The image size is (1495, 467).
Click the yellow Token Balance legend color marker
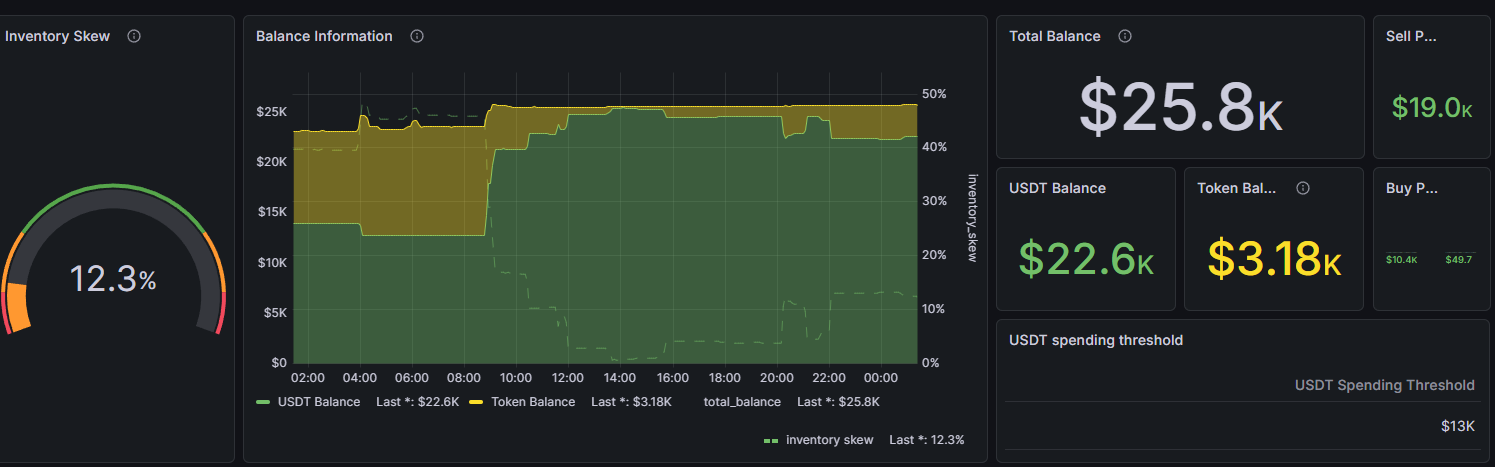[476, 402]
